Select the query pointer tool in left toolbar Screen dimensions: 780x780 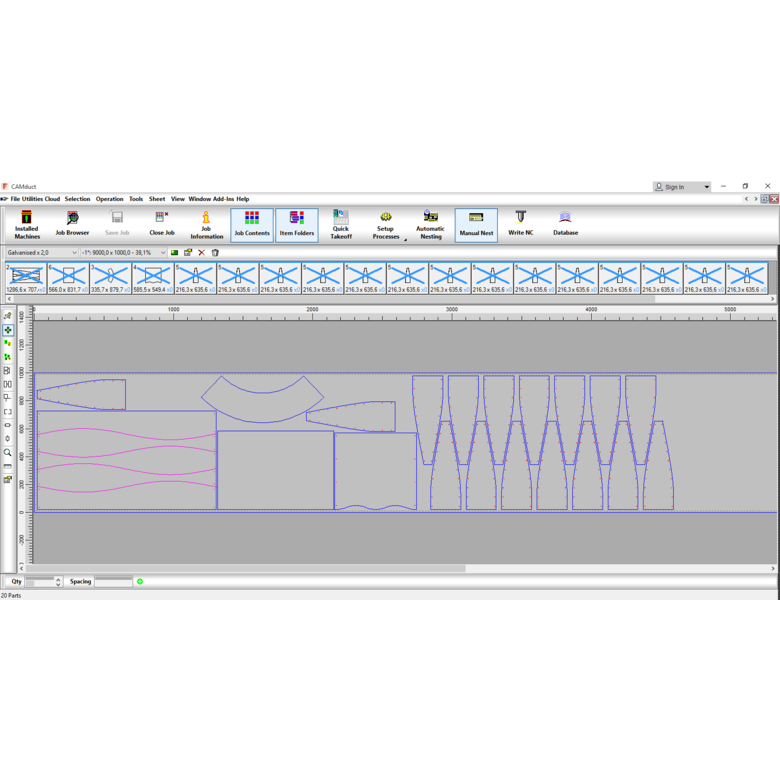[7, 316]
